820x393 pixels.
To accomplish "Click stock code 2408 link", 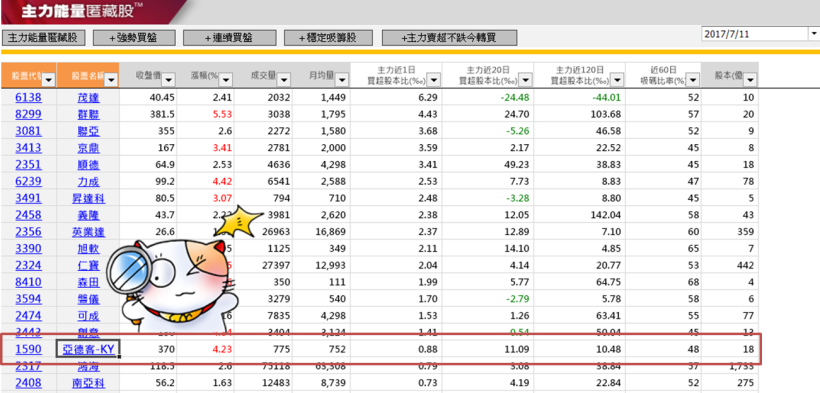I will 28,383.
